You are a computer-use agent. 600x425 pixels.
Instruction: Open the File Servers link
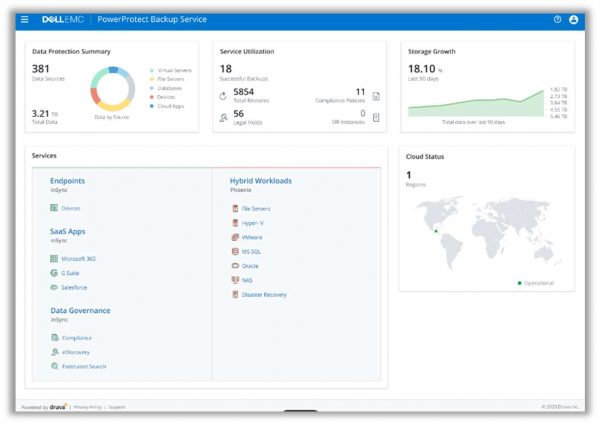(x=256, y=209)
